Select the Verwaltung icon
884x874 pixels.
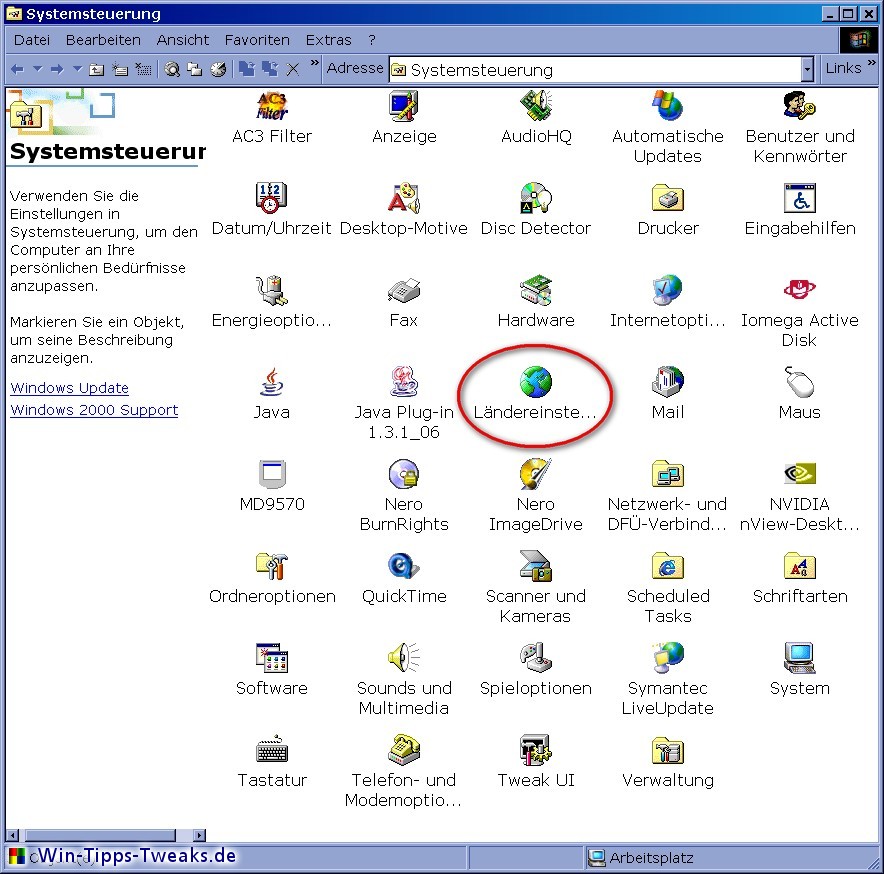click(668, 750)
